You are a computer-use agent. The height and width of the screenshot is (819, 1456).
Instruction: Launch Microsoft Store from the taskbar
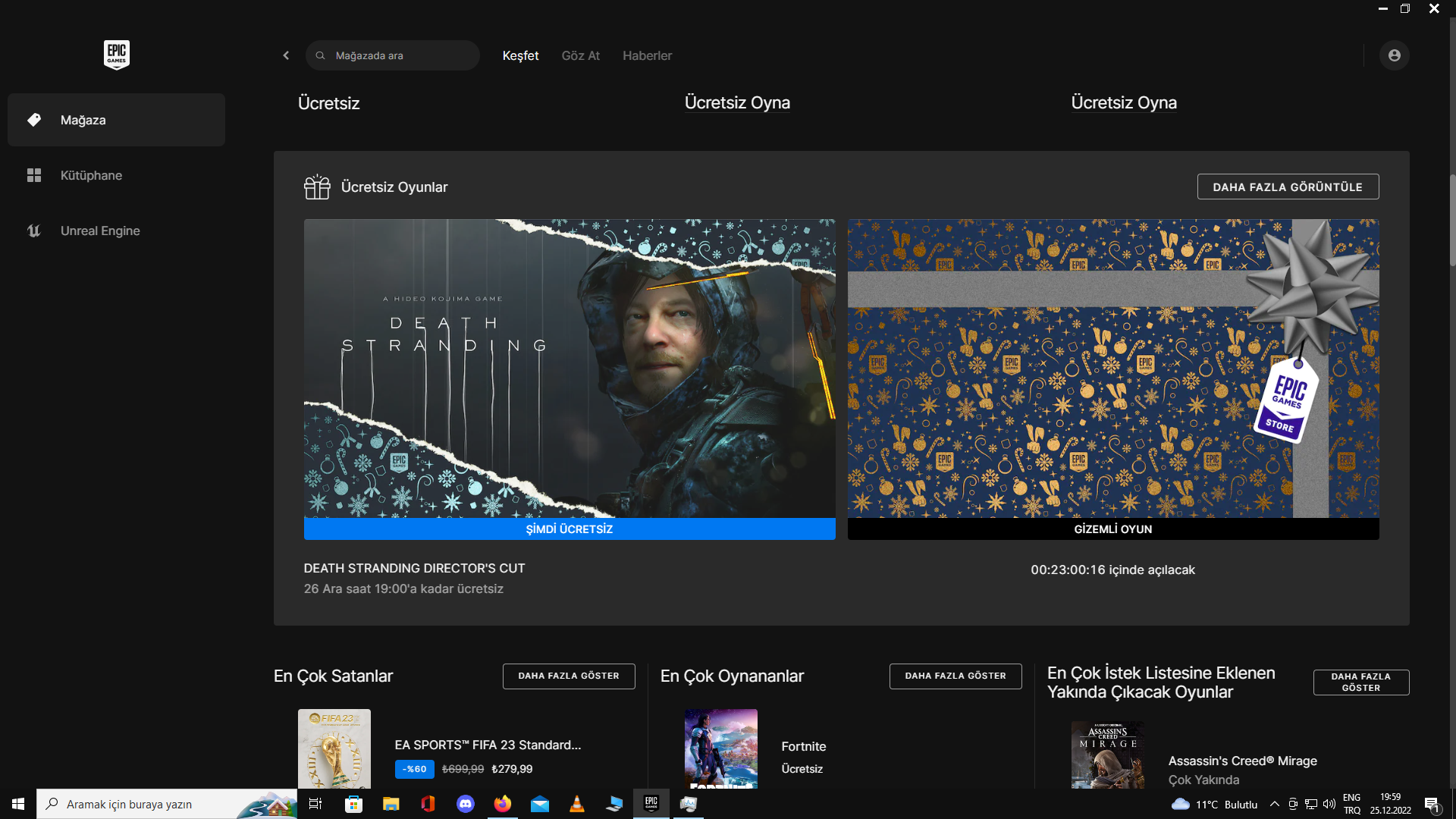(353, 804)
